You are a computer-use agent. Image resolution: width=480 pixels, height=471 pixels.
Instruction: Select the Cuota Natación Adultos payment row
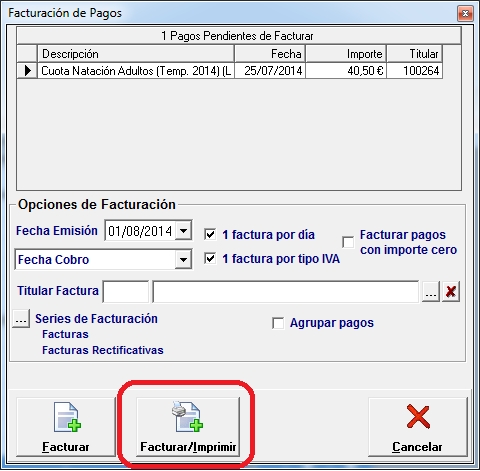(x=230, y=71)
